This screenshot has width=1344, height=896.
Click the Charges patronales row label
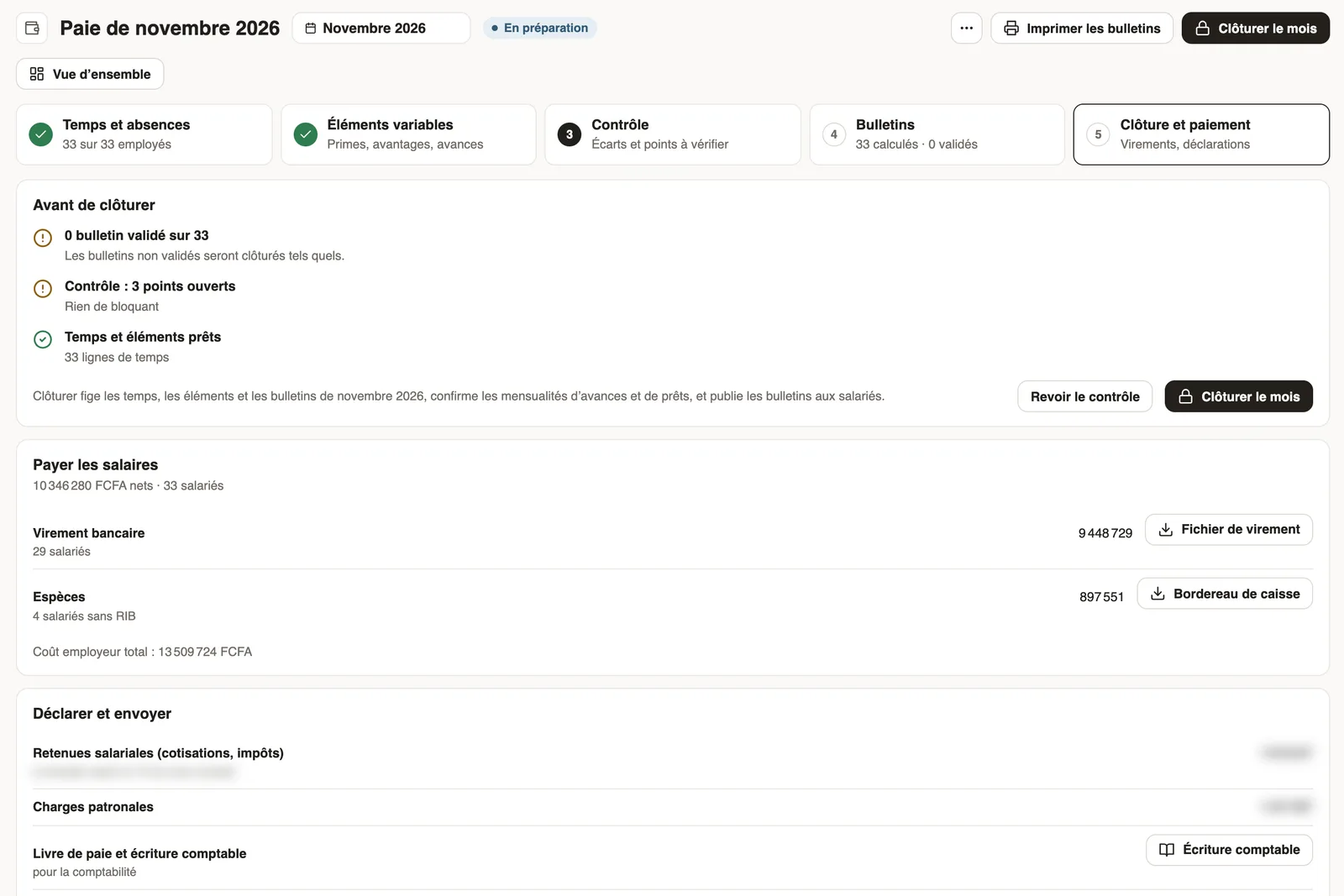pos(93,807)
